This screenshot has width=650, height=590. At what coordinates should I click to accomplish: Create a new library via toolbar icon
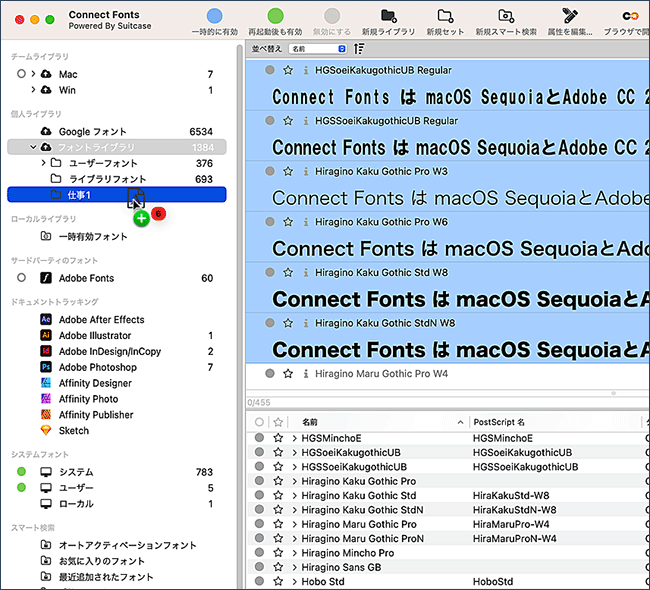pyautogui.click(x=388, y=16)
